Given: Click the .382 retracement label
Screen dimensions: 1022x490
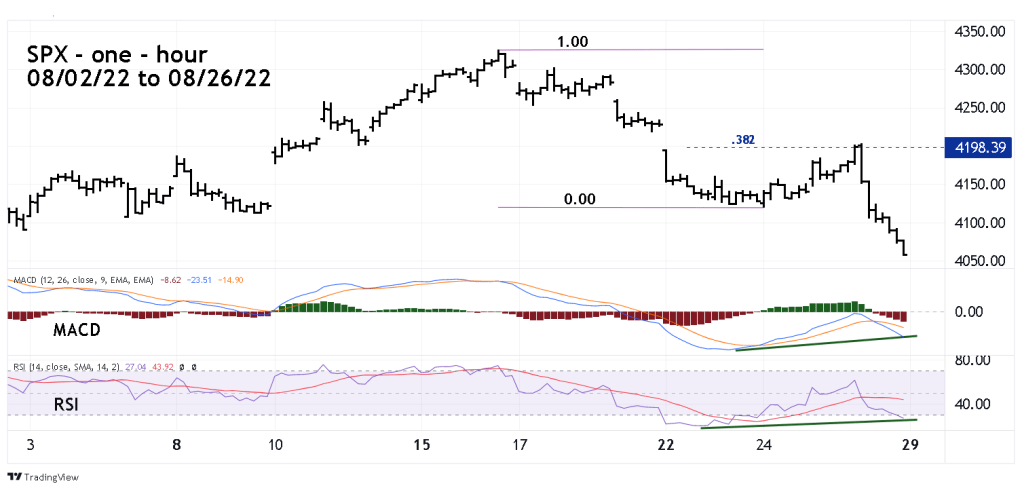Looking at the screenshot, I should click(742, 140).
